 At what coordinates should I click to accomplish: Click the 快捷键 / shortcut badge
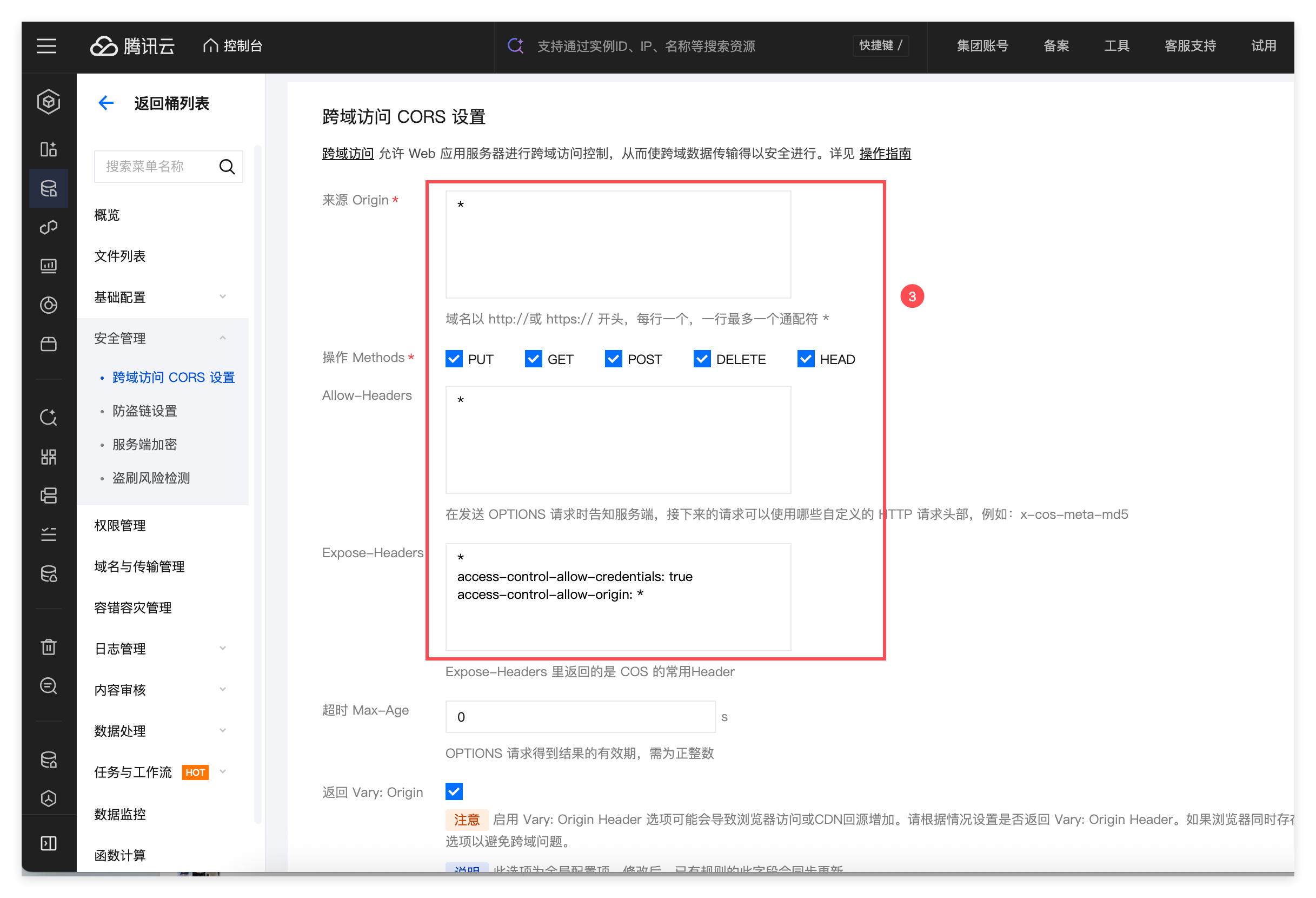click(x=881, y=46)
